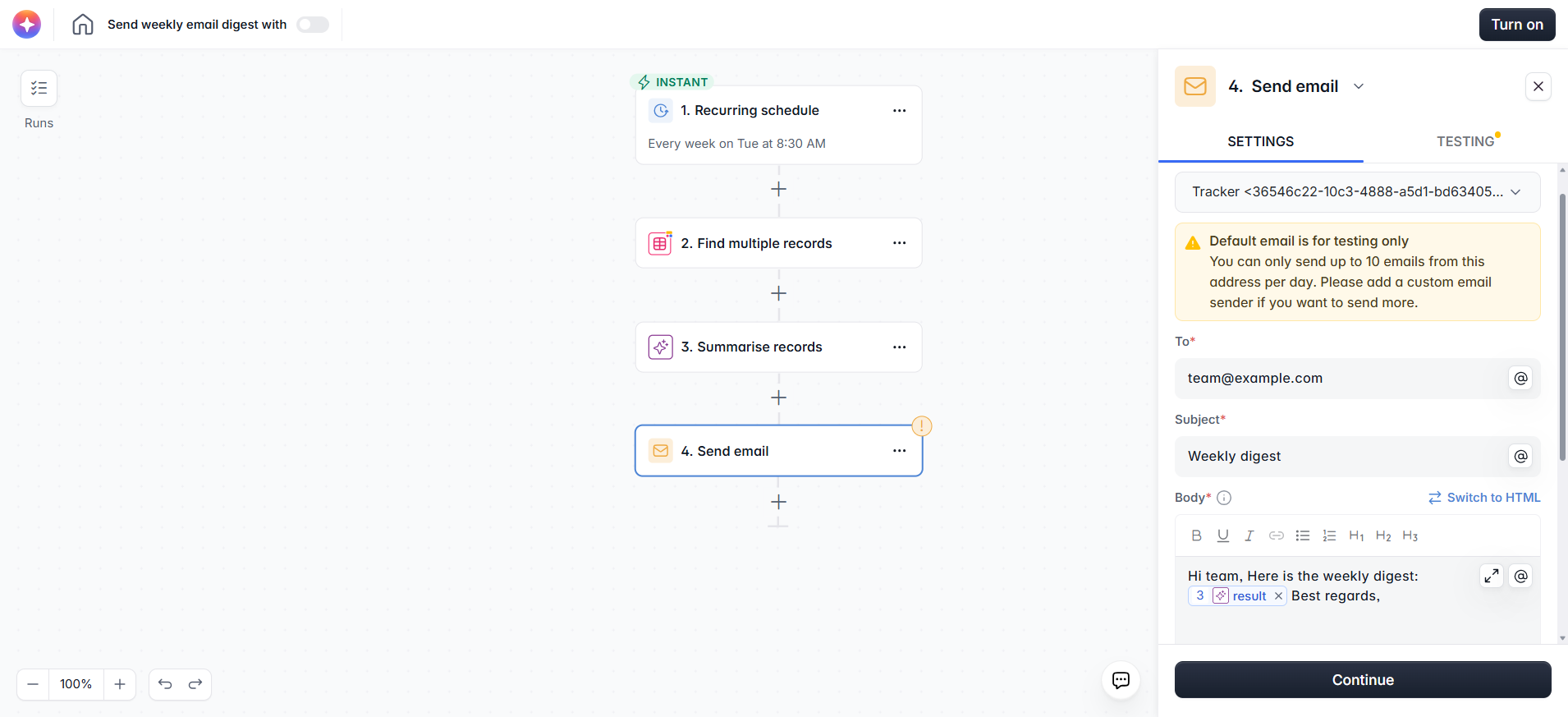Apply italic formatting in body editor
Image resolution: width=1568 pixels, height=717 pixels.
[x=1249, y=535]
